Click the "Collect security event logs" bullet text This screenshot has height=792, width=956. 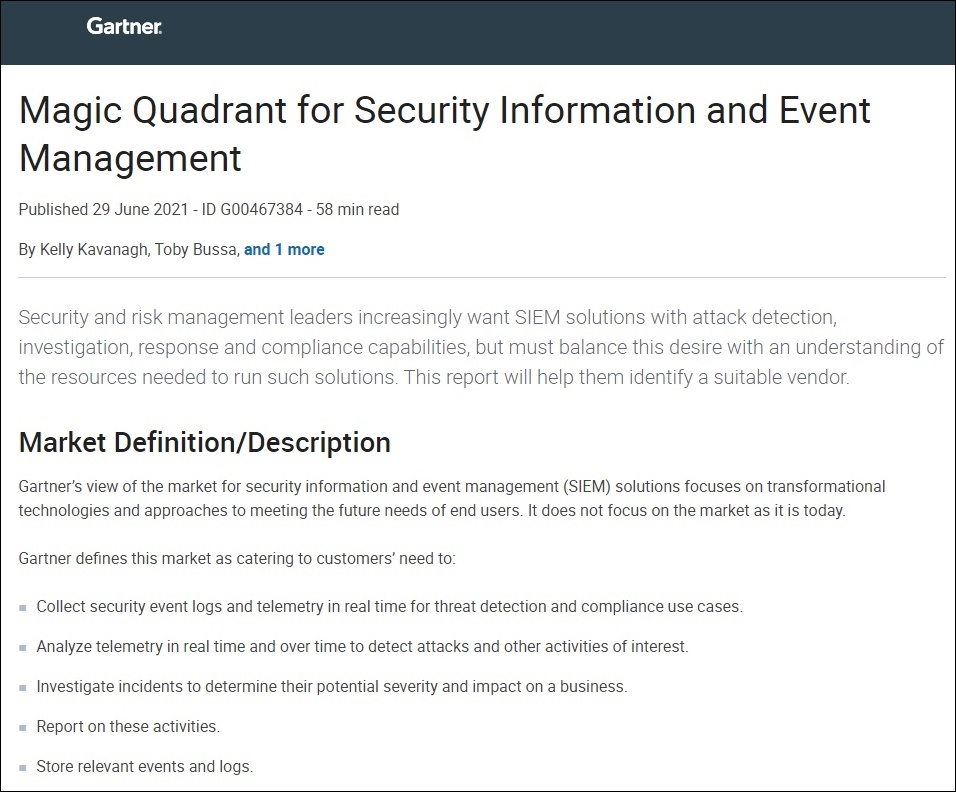[x=389, y=606]
